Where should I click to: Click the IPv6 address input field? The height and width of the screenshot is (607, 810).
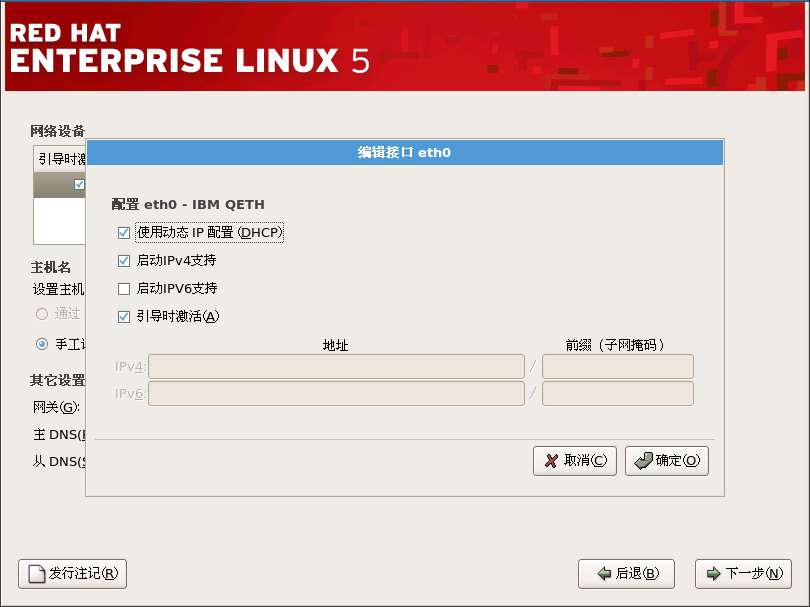pos(336,394)
